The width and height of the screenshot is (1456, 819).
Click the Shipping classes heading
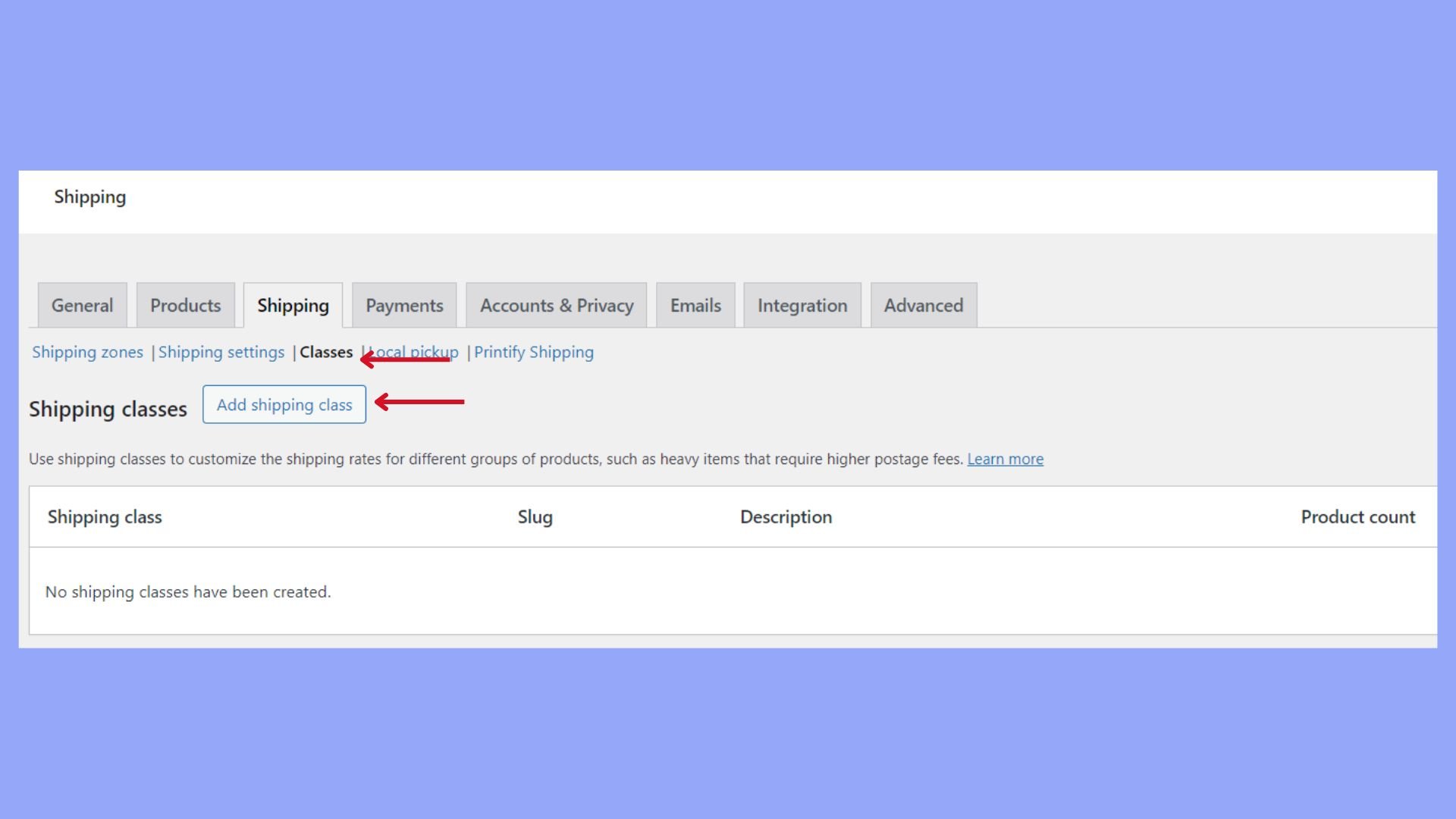108,409
